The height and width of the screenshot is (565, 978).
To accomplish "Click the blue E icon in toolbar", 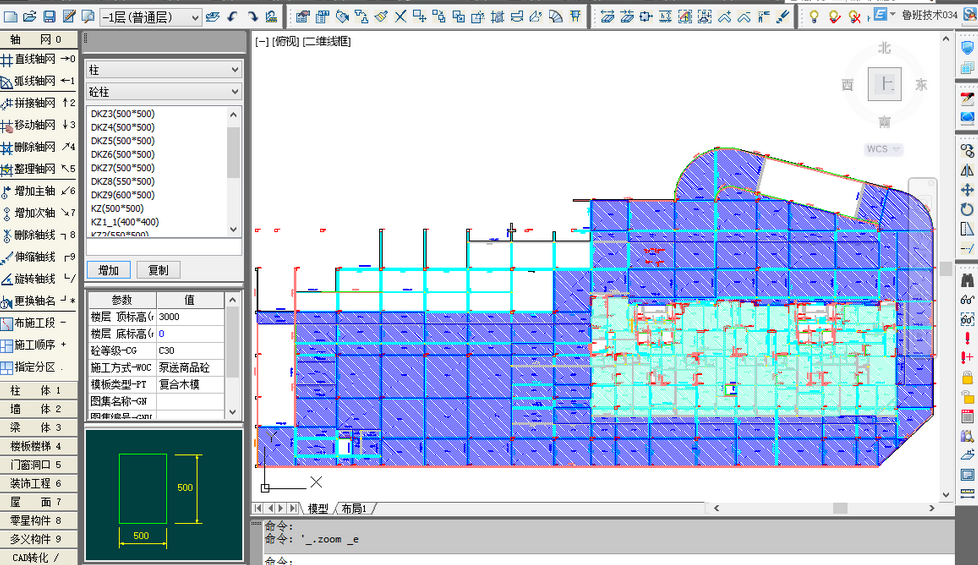I will click(879, 15).
